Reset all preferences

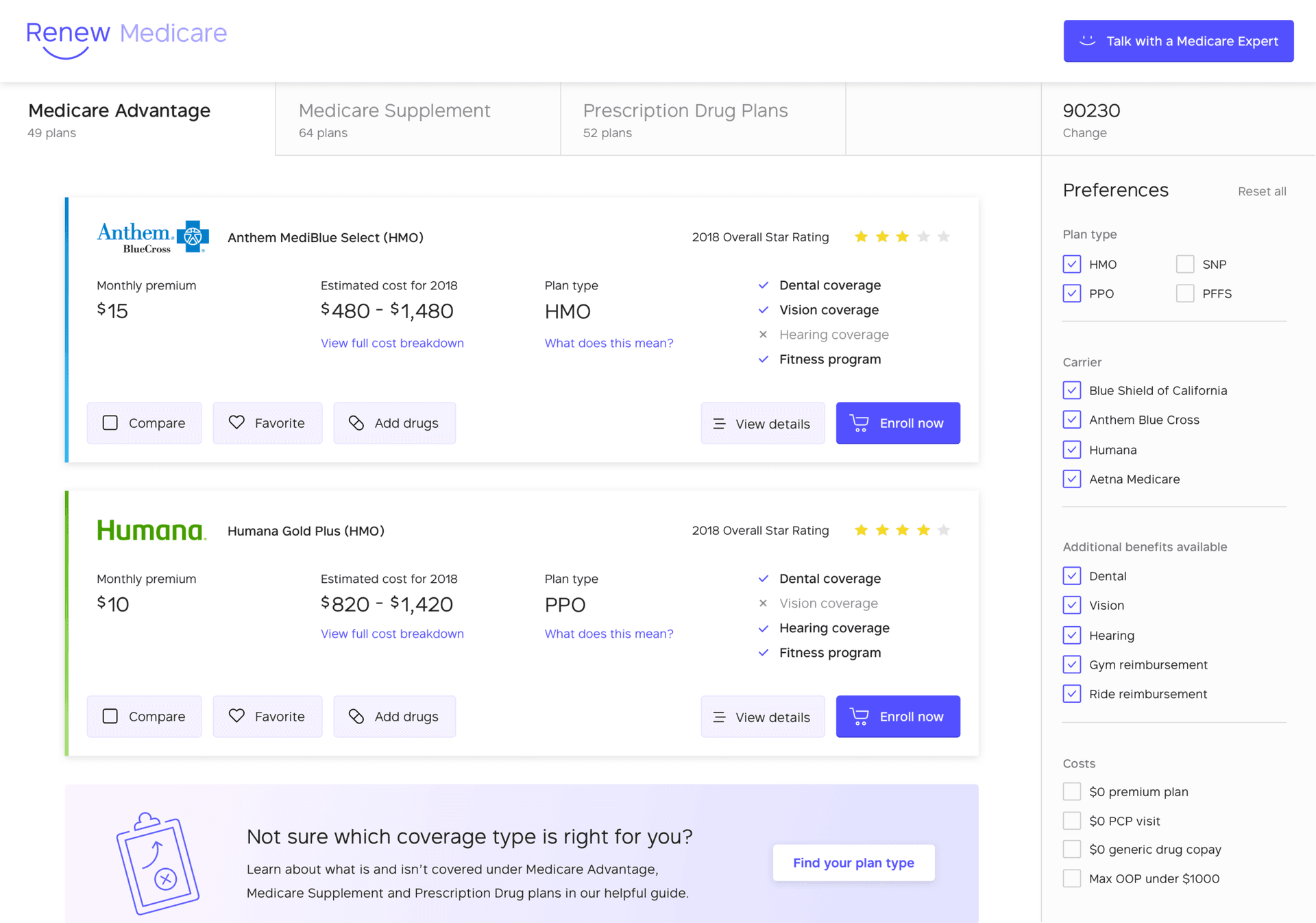click(x=1262, y=191)
